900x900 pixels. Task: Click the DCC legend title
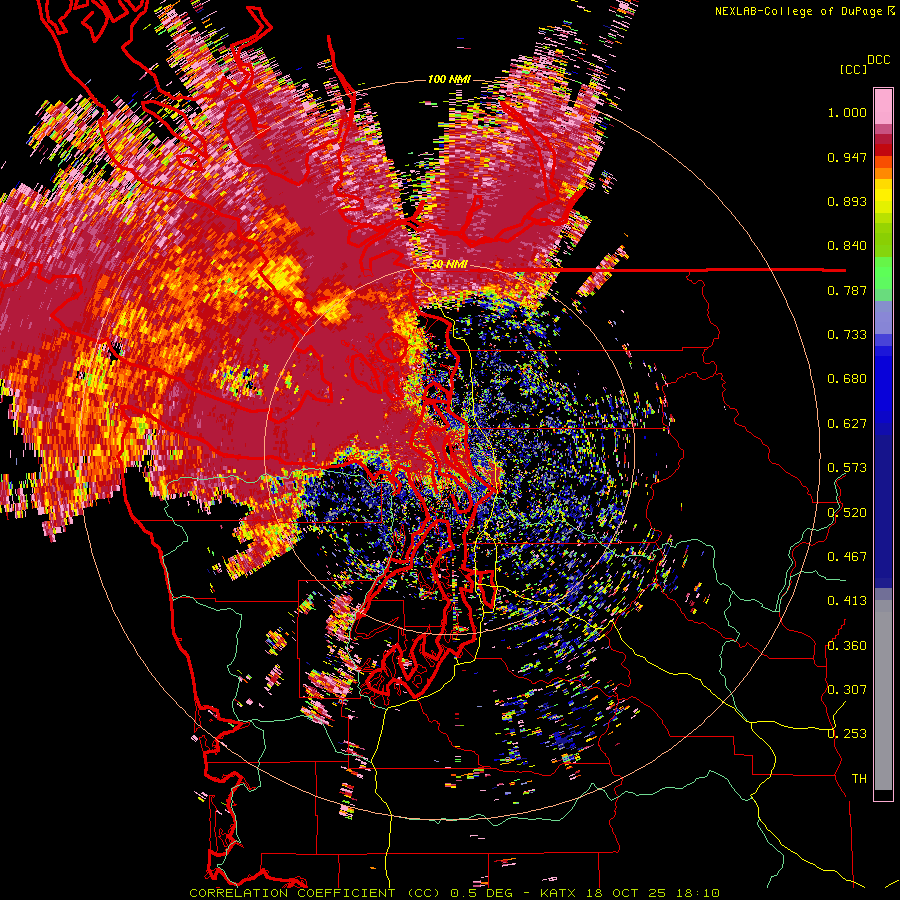pos(878,60)
